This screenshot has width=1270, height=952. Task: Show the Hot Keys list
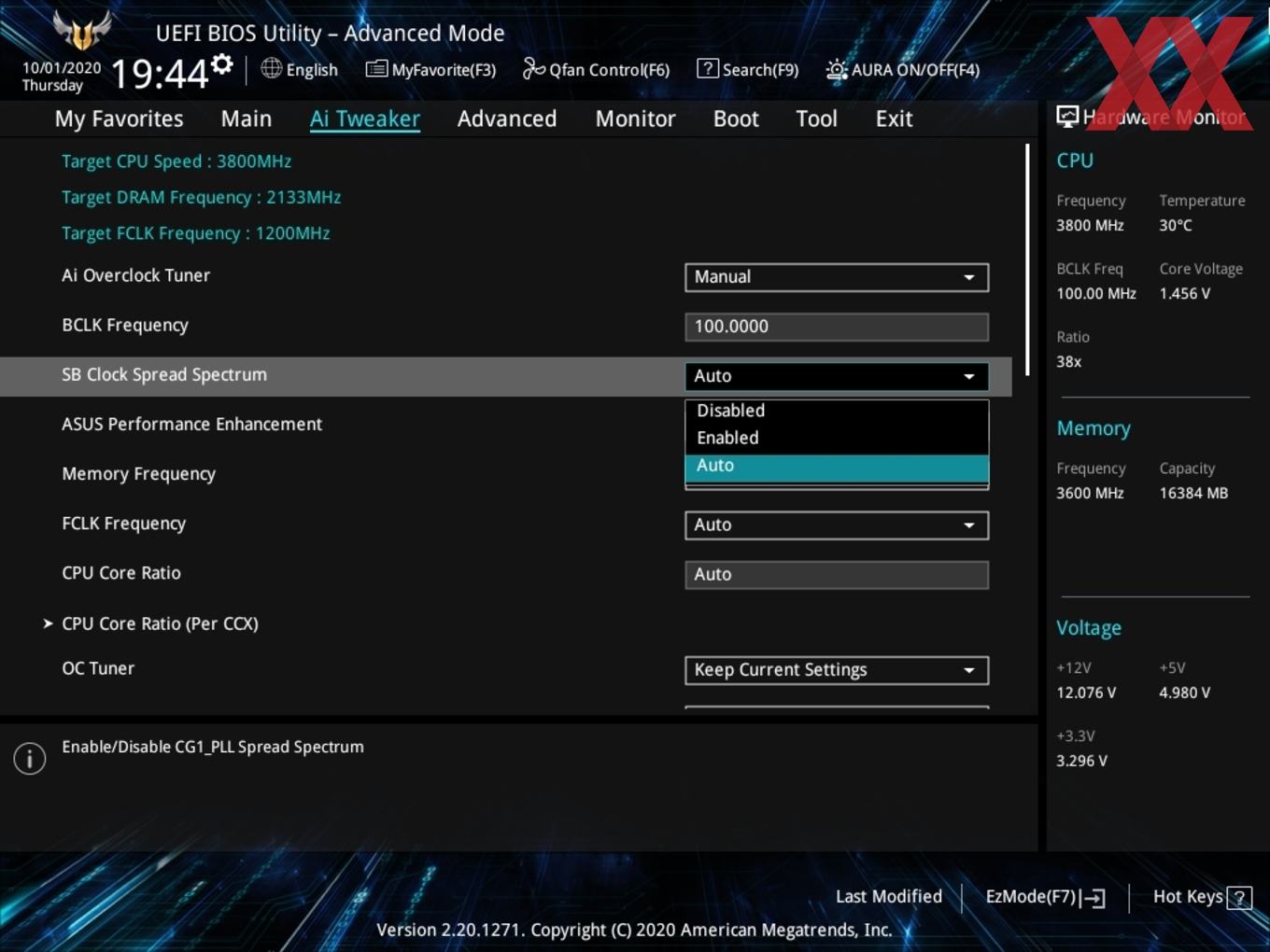[1202, 897]
